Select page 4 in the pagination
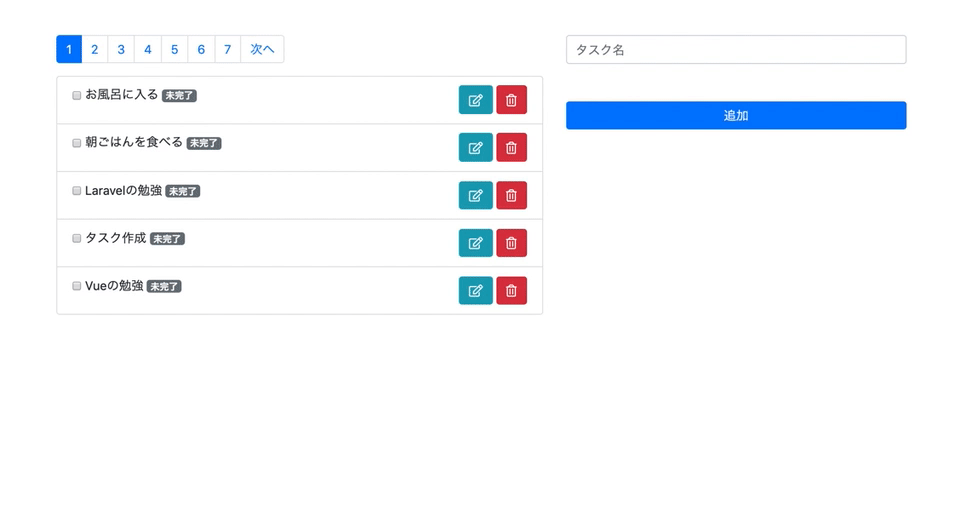The image size is (960, 516). [148, 49]
